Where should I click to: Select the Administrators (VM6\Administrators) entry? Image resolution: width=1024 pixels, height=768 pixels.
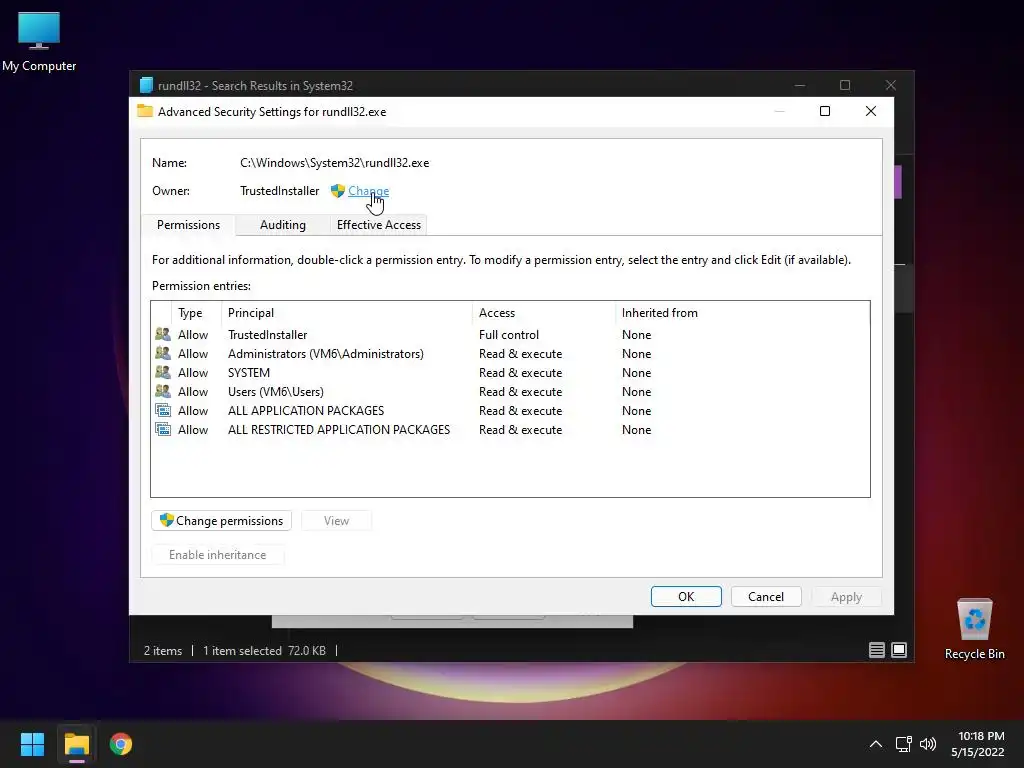pos(510,353)
